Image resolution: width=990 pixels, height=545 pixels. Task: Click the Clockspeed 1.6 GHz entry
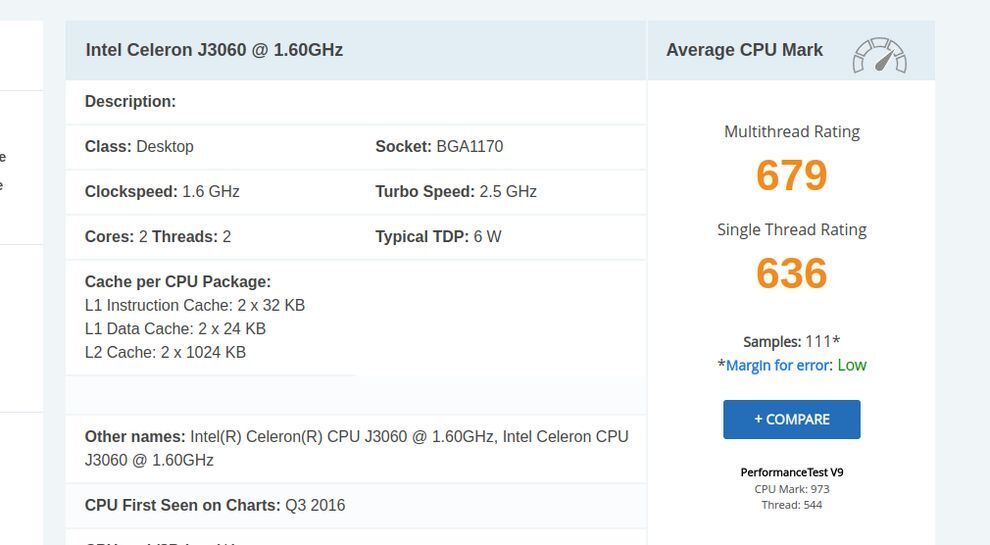click(162, 192)
